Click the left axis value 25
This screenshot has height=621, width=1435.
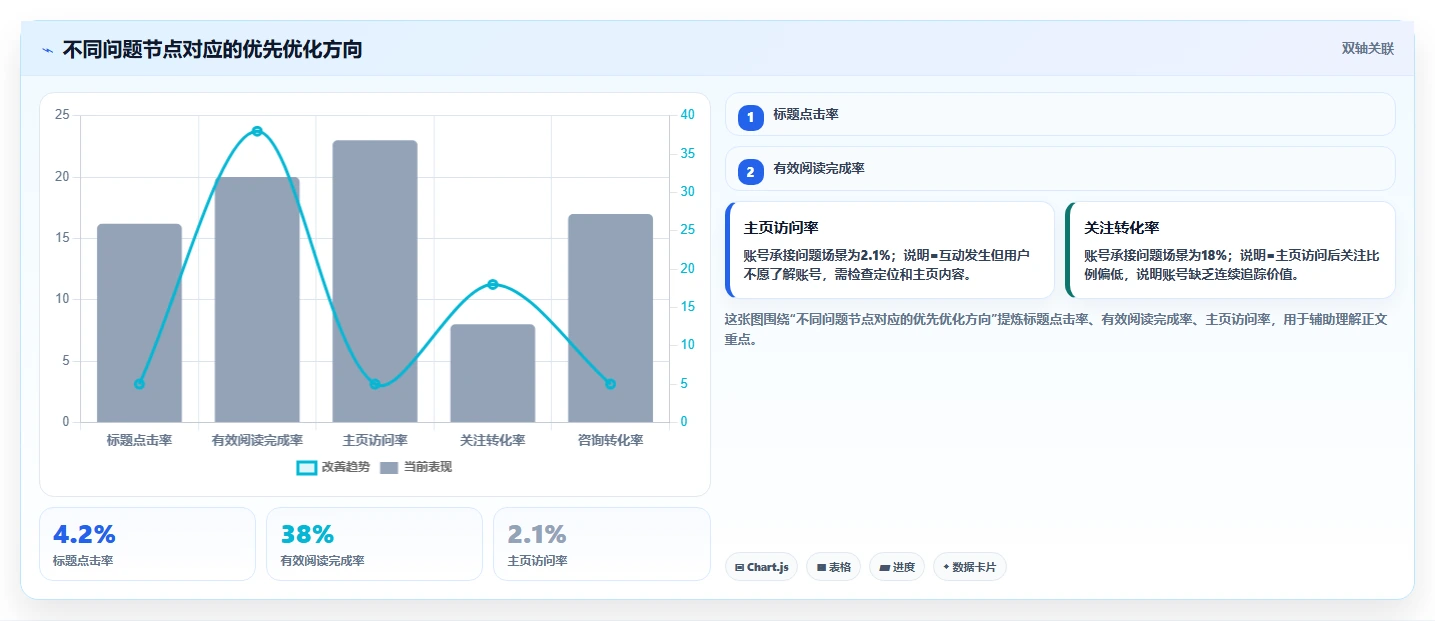point(62,115)
